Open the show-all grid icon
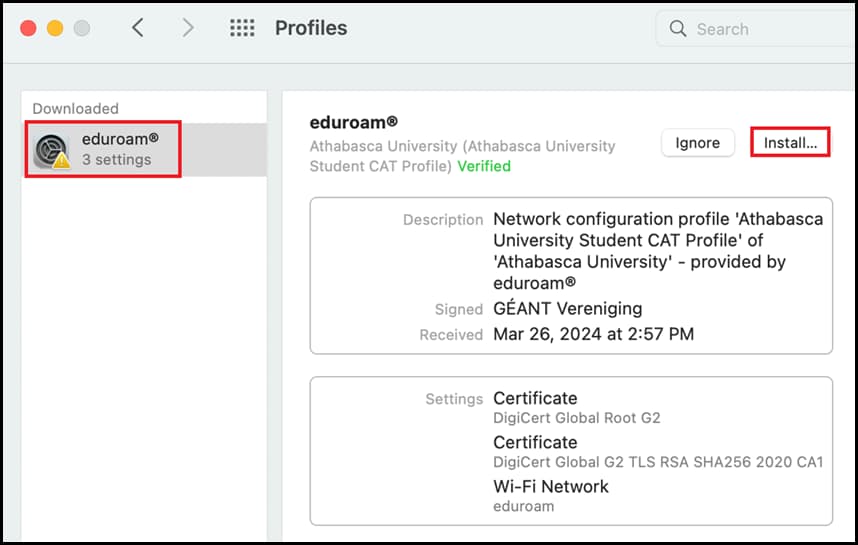 [x=242, y=27]
